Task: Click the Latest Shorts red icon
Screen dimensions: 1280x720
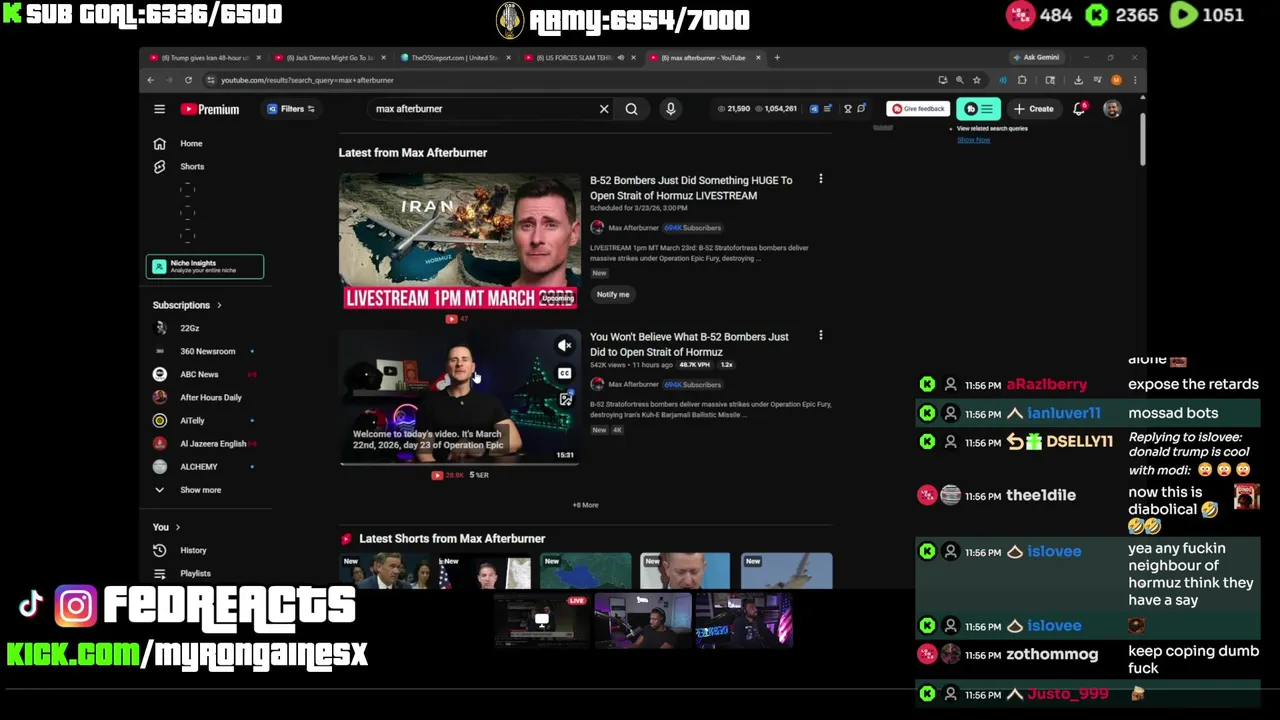Action: 346,539
